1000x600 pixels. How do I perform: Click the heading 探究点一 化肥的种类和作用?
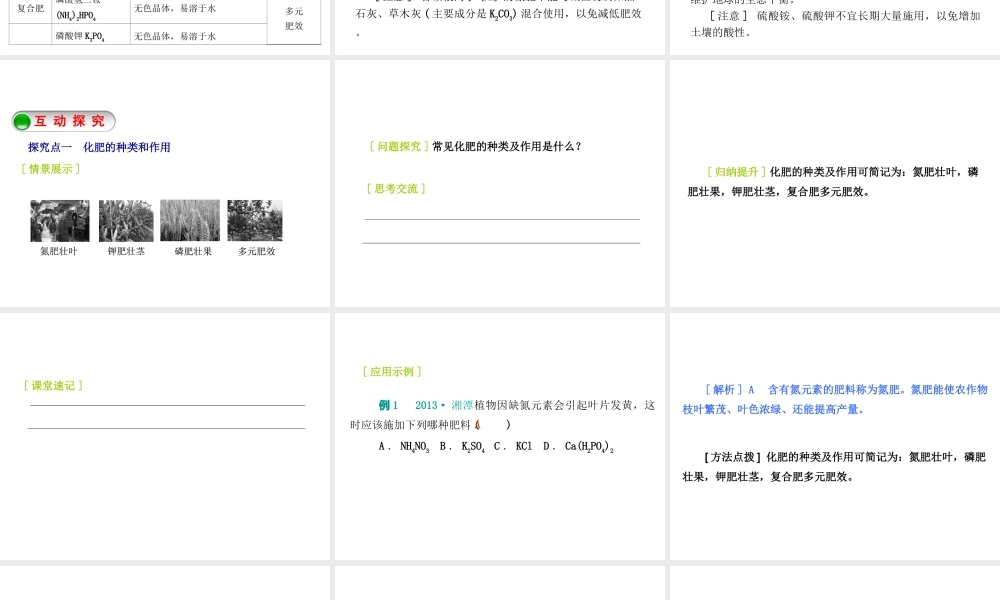pyautogui.click(x=99, y=147)
